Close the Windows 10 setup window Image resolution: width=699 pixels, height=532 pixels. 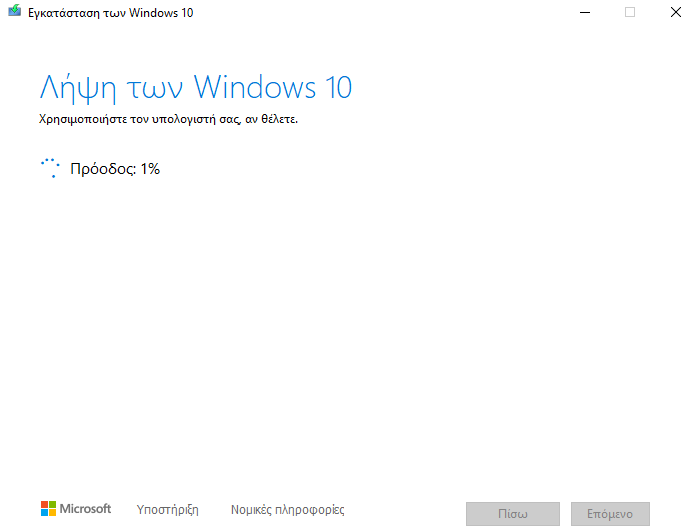(x=676, y=12)
